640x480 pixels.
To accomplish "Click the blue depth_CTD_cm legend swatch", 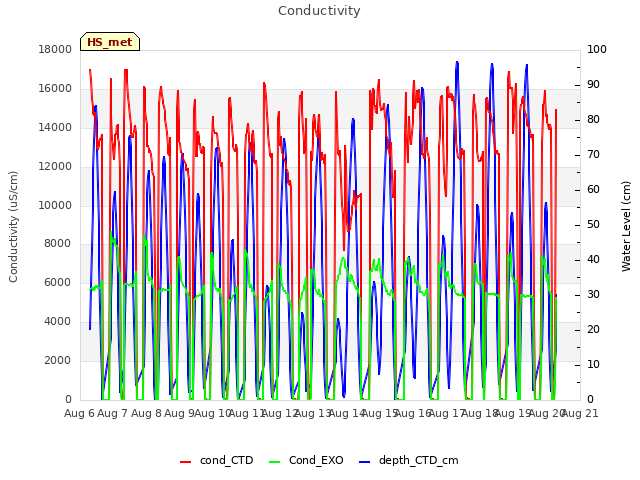I will [364, 462].
